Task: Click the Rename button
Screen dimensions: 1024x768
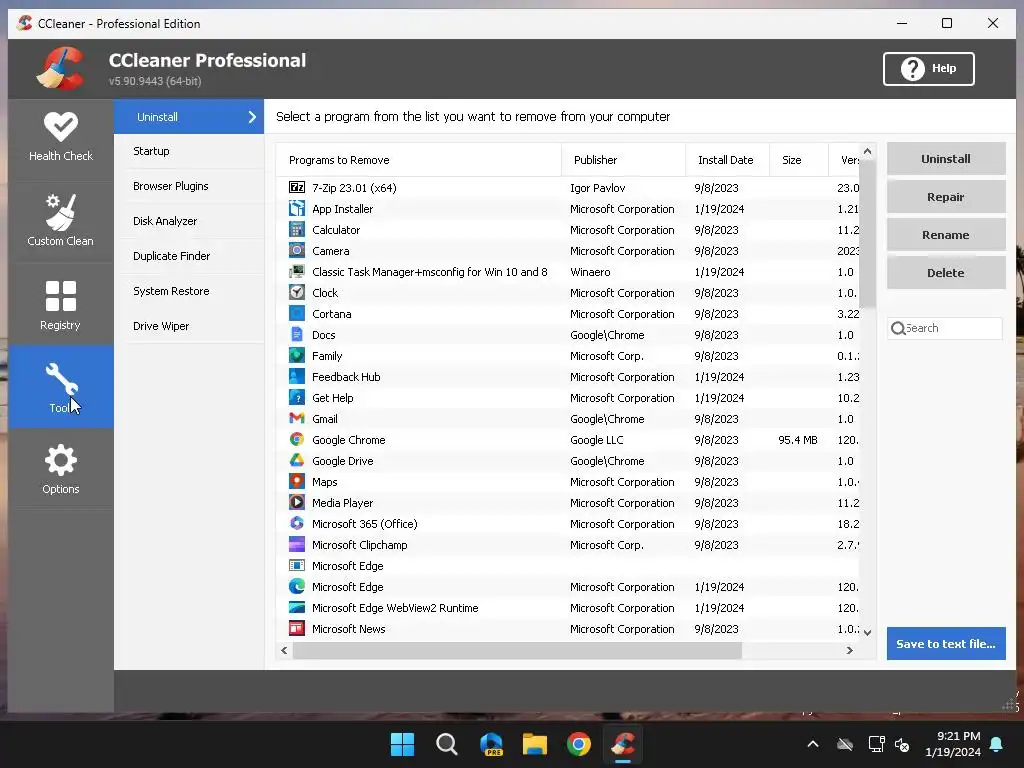Action: [x=946, y=234]
